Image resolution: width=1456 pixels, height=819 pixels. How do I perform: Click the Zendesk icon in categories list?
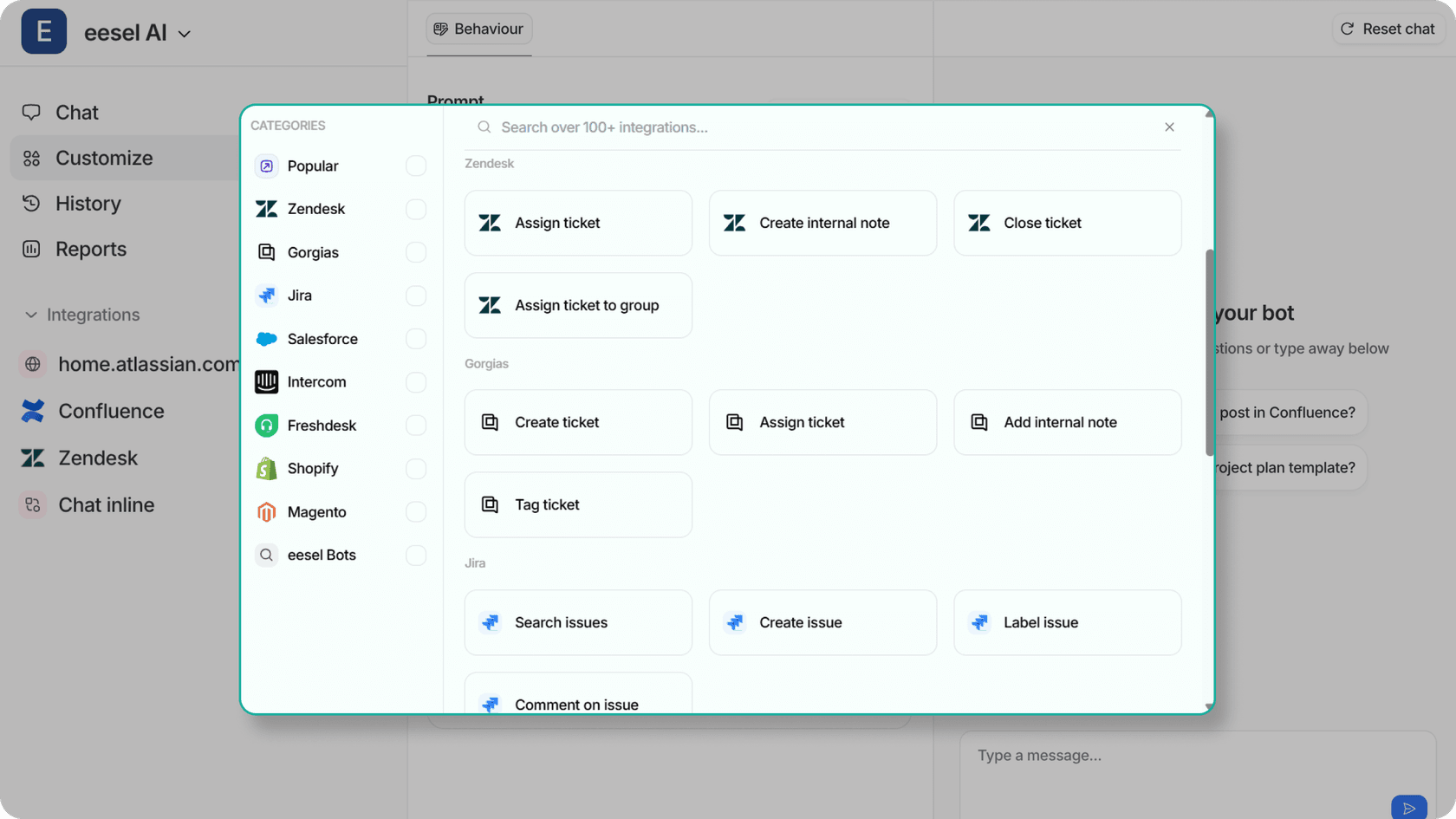266,209
